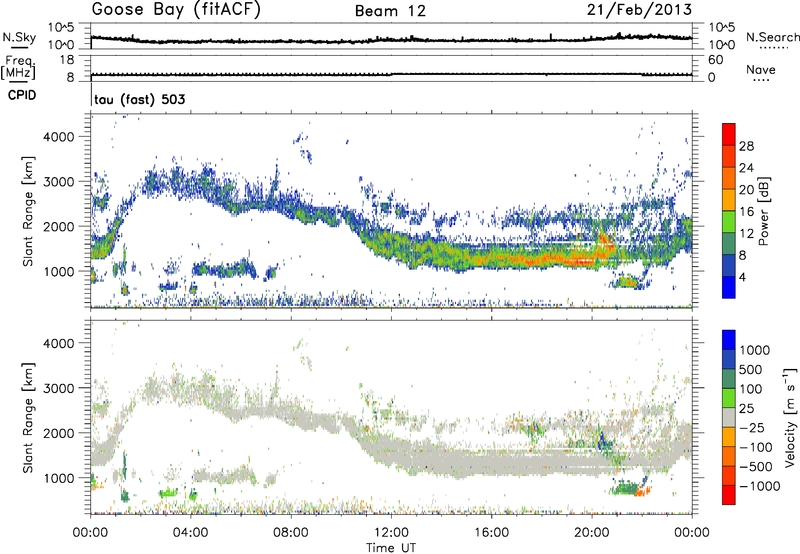The image size is (800, 554).
Task: Click the Beam 12 label
Action: (390, 11)
